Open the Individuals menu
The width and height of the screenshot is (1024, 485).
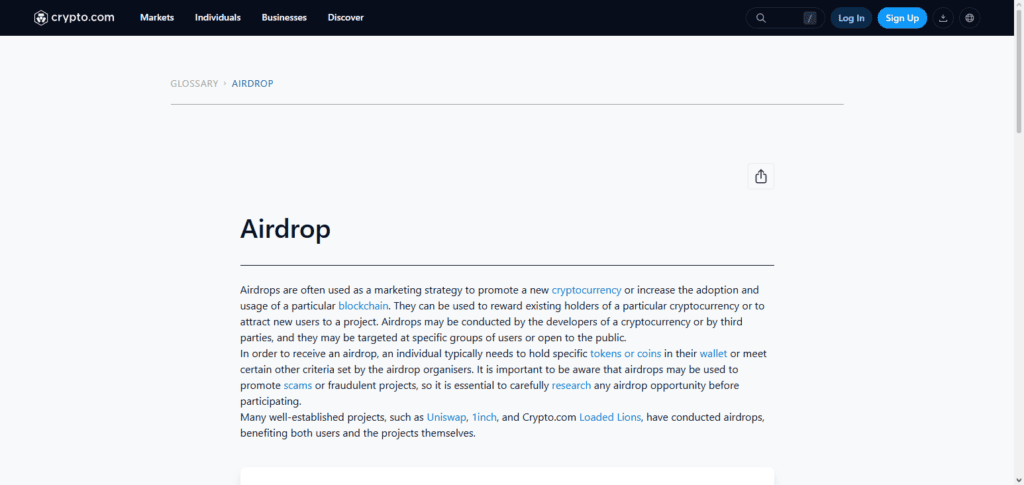(217, 18)
